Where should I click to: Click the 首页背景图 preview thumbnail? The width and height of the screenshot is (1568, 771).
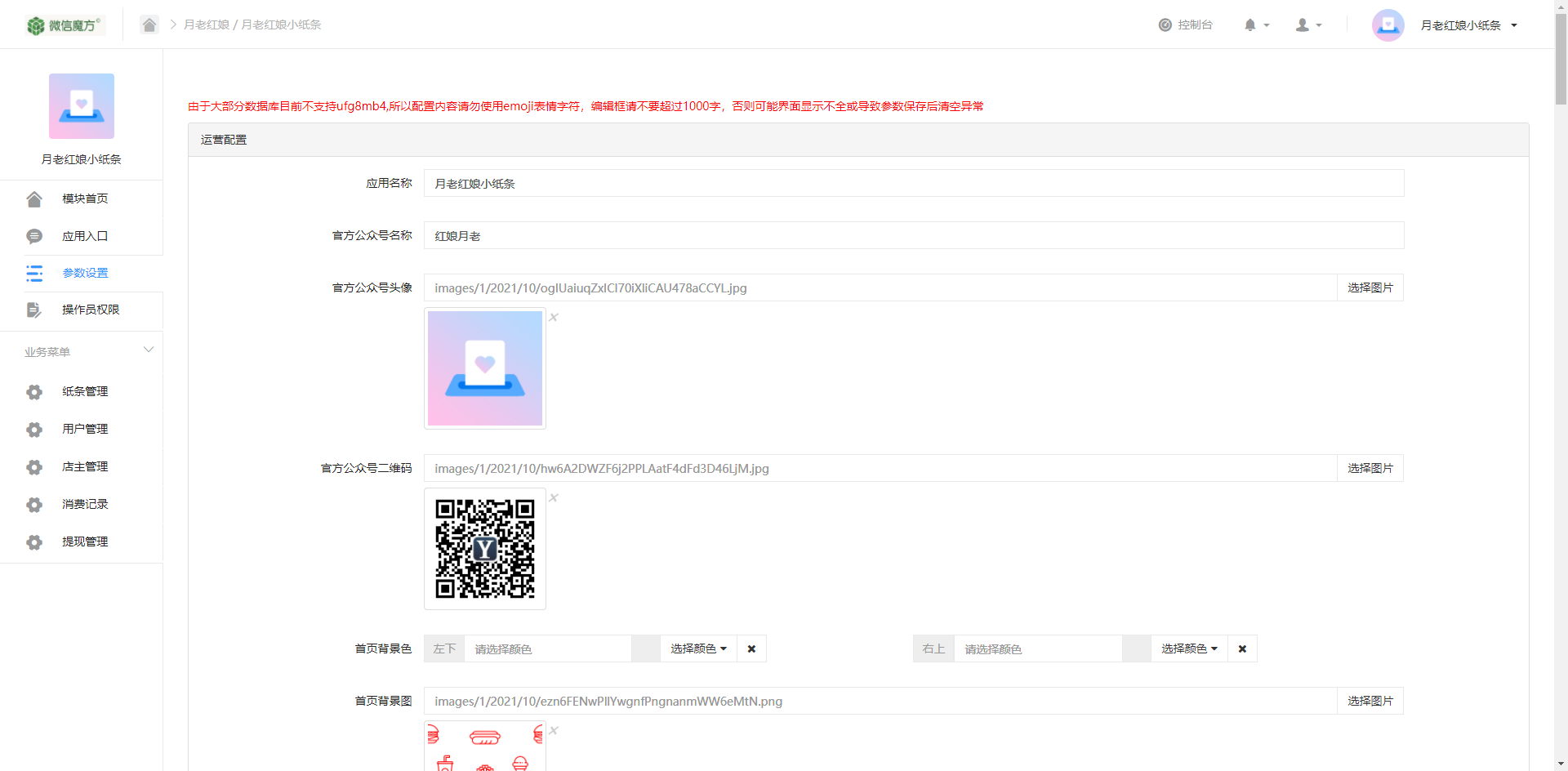(x=485, y=746)
